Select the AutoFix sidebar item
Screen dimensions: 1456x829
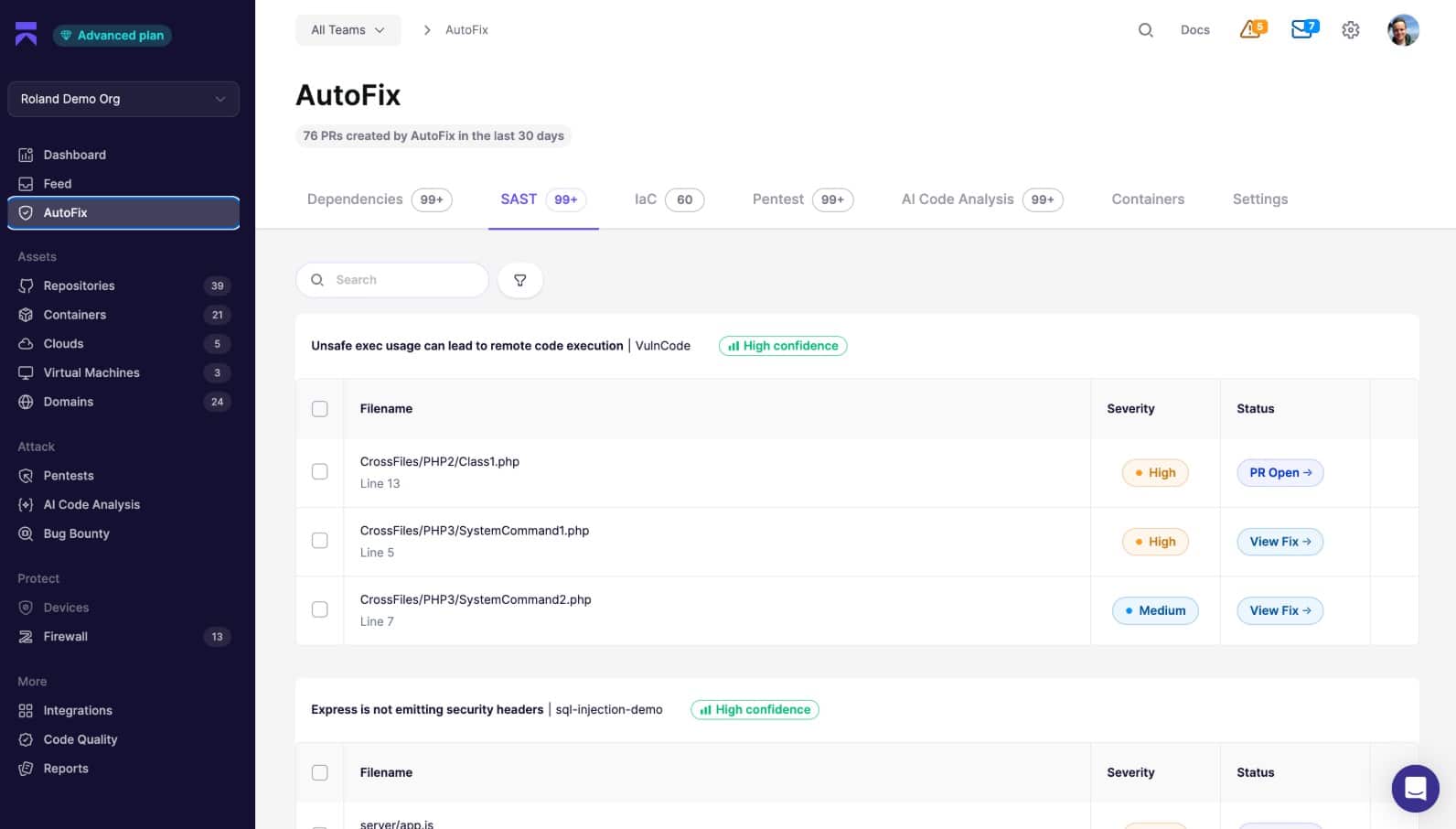point(123,212)
